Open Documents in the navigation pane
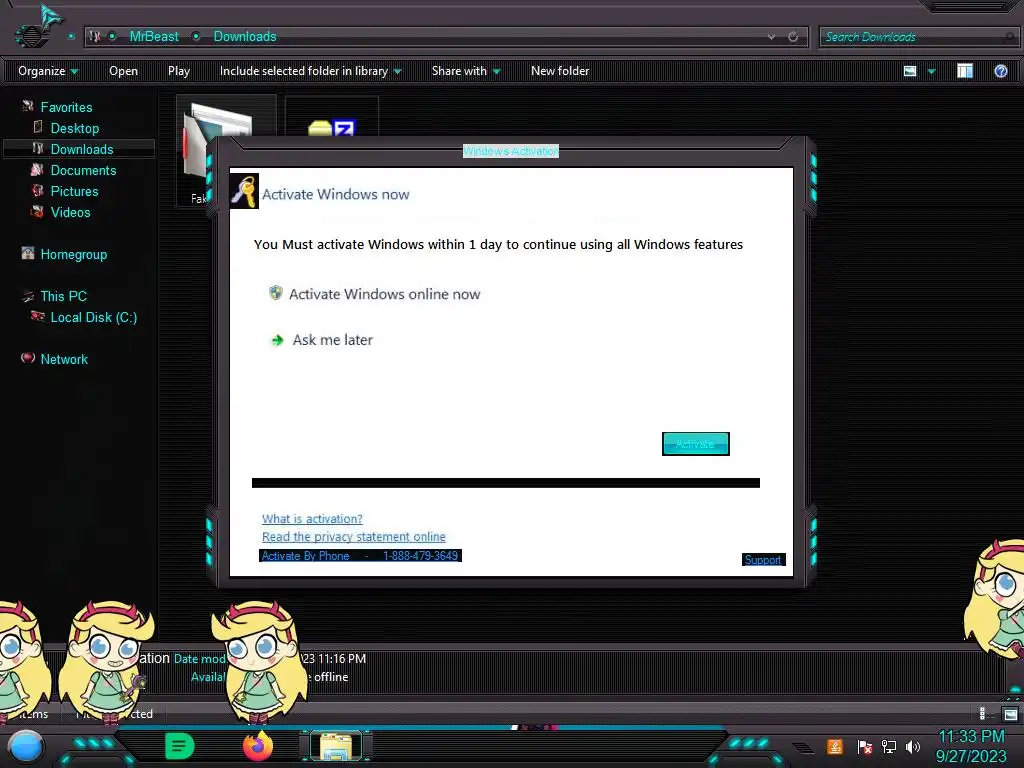Viewport: 1024px width, 768px height. 83,170
